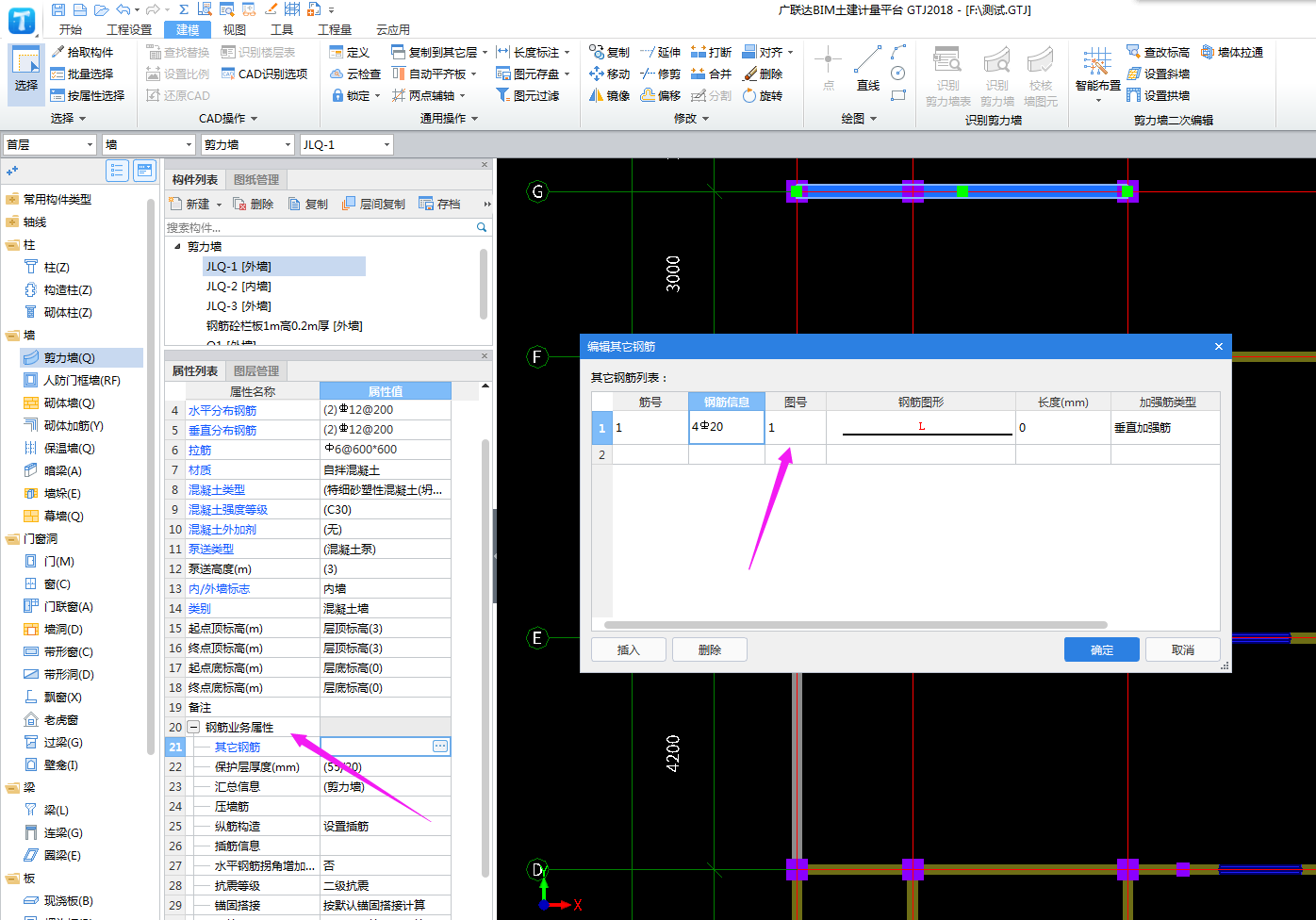The width and height of the screenshot is (1316, 920).
Task: Click the 抗震等级 property value 二级抗震
Action: pyautogui.click(x=385, y=885)
